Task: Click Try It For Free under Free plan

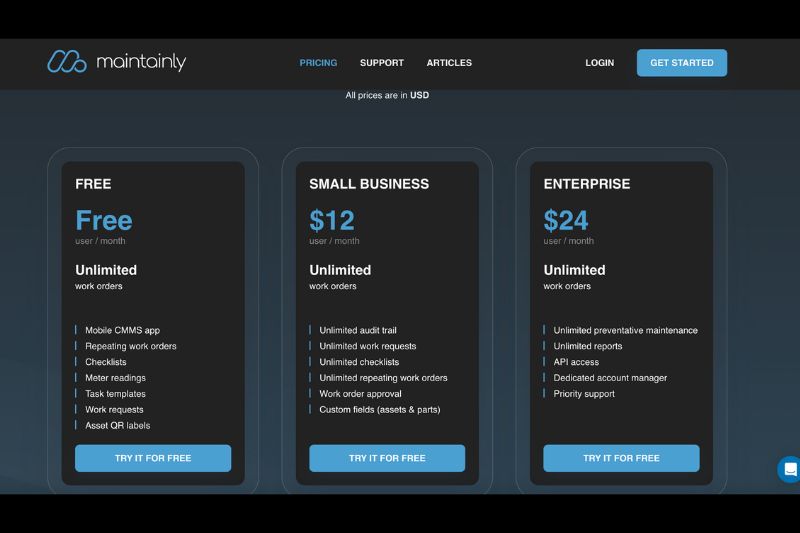Action: 153,458
